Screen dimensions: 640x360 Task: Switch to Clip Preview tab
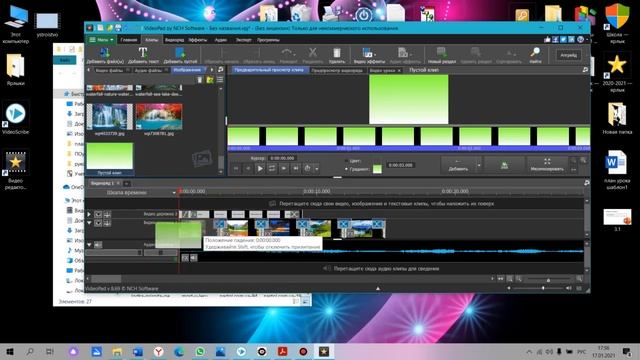269,70
